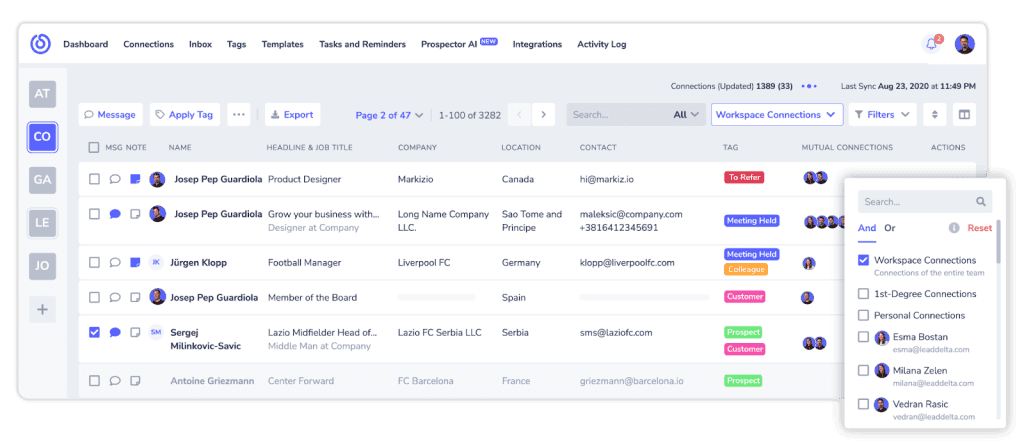Go to the next page arrow
1024x446 pixels.
tap(543, 114)
